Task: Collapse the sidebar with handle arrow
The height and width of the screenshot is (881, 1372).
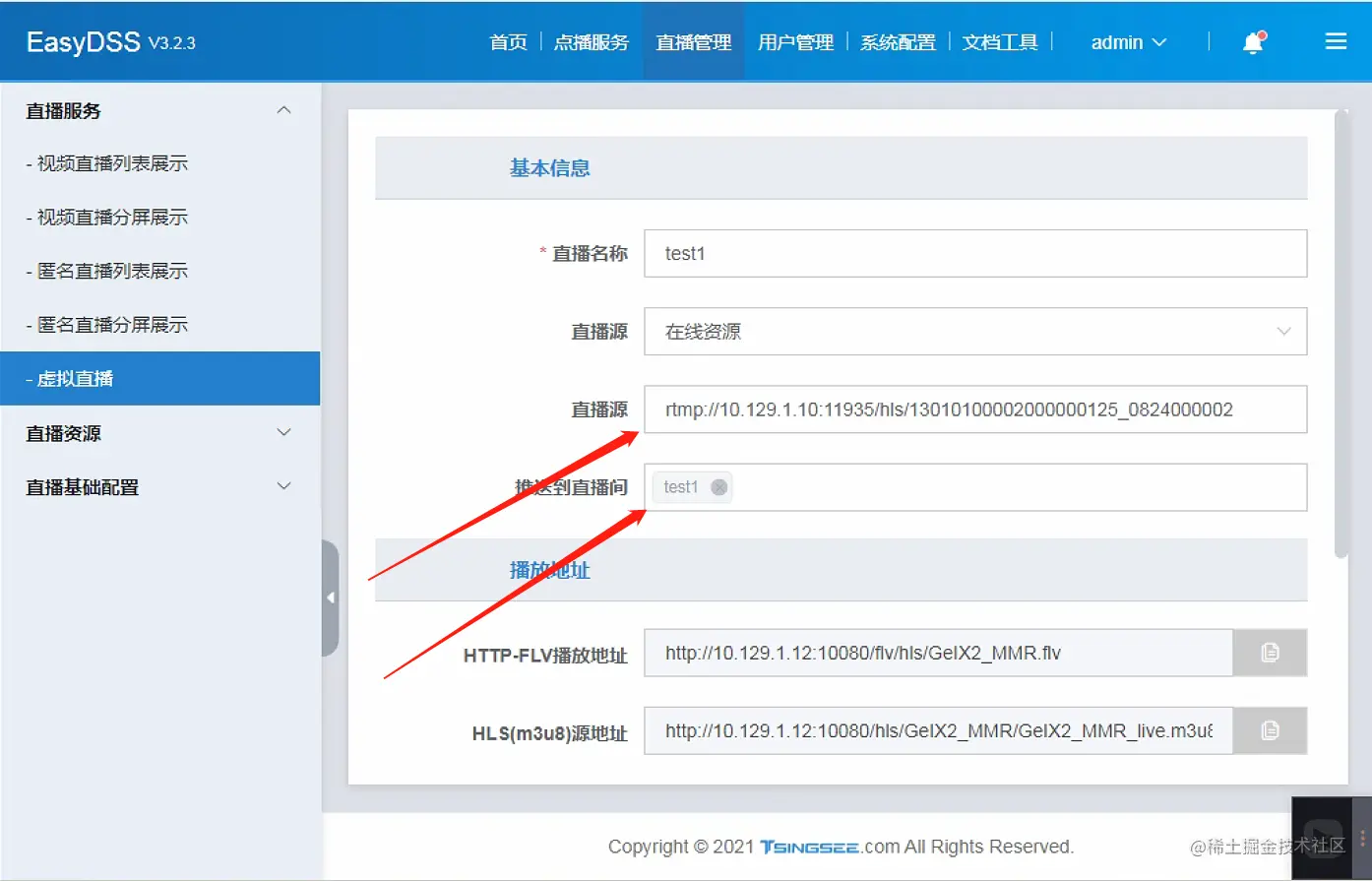Action: tap(330, 598)
